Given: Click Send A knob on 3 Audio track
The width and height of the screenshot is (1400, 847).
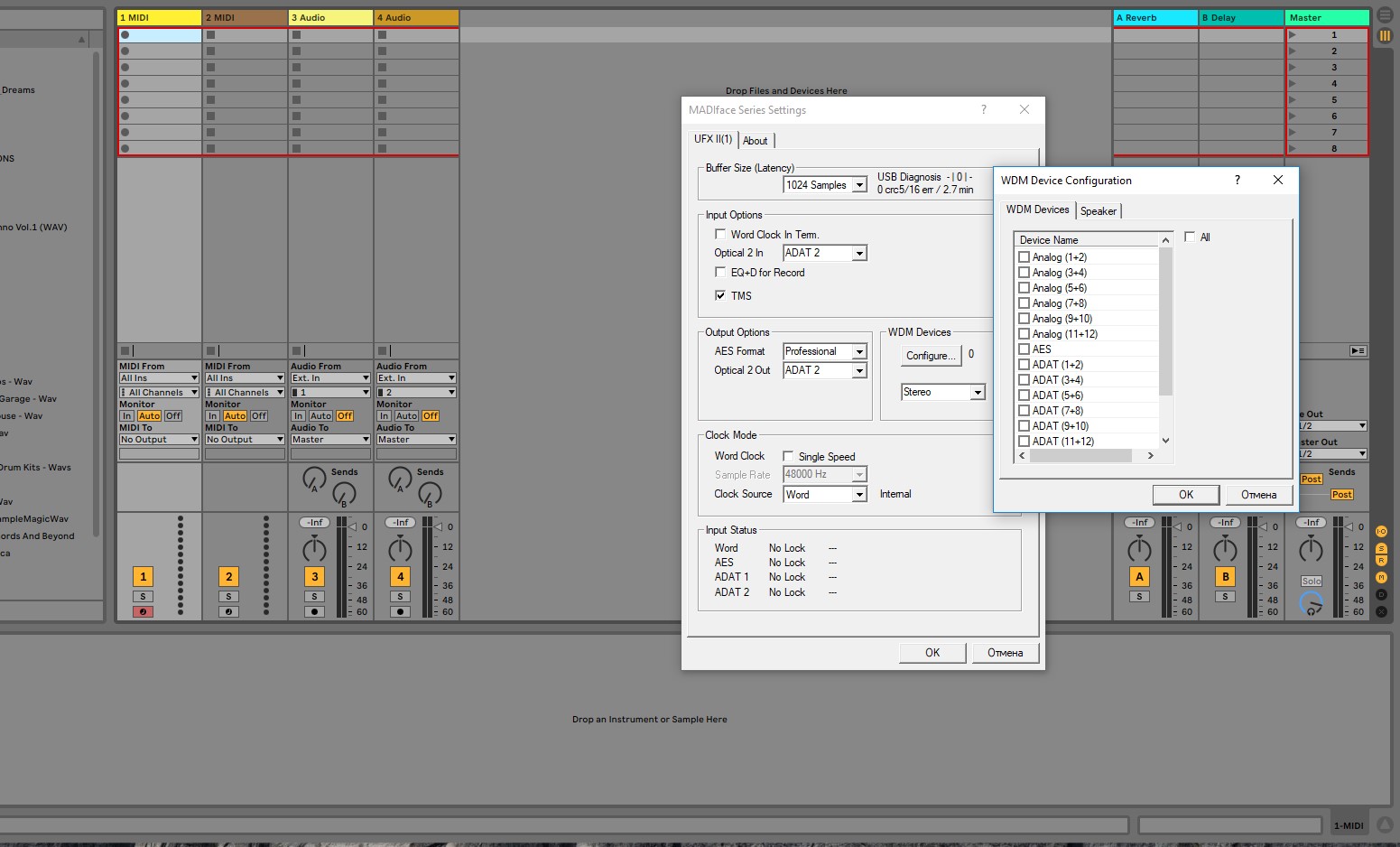Looking at the screenshot, I should click(314, 479).
